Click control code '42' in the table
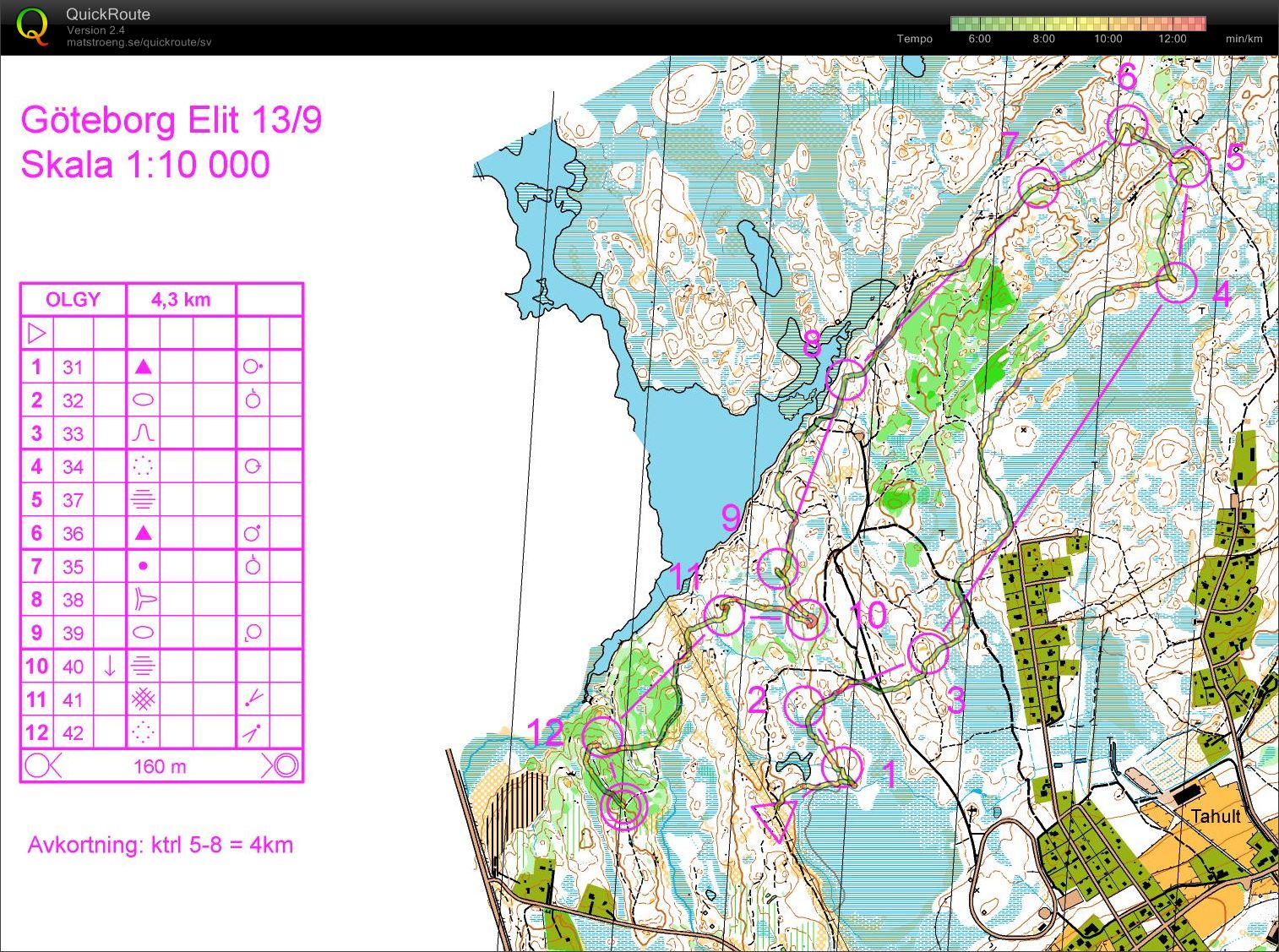Image resolution: width=1279 pixels, height=952 pixels. point(73,733)
